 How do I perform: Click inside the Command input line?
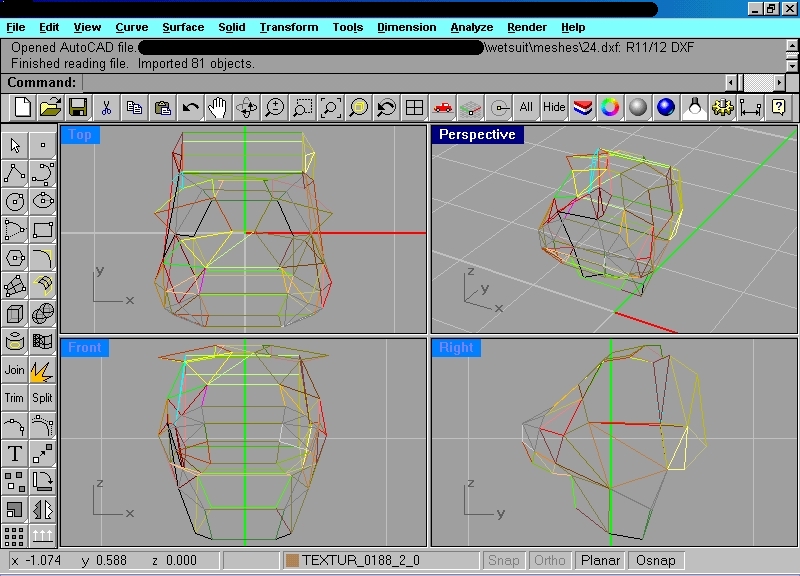[x=400, y=82]
